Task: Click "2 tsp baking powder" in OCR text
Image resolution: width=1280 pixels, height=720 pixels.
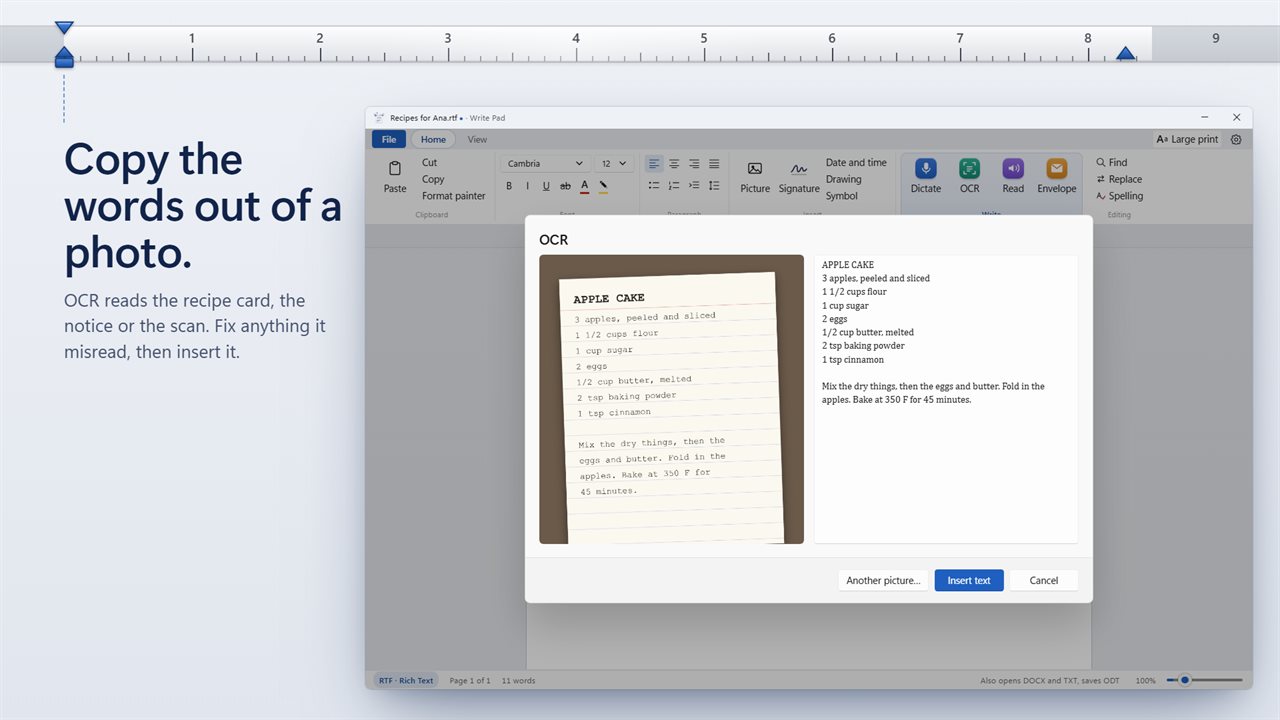Action: coord(863,346)
